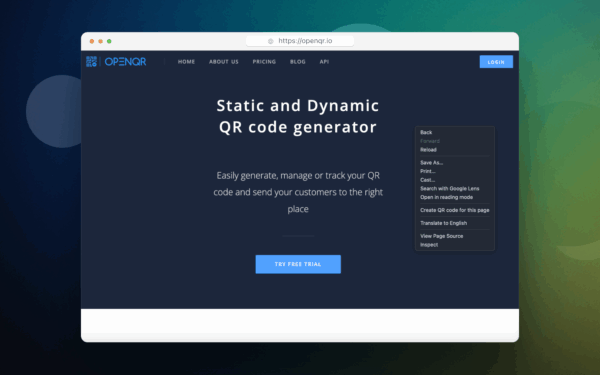Click the 'Easily generate, manage or track' paragraph
Image resolution: width=600 pixels, height=375 pixels.
[298, 192]
